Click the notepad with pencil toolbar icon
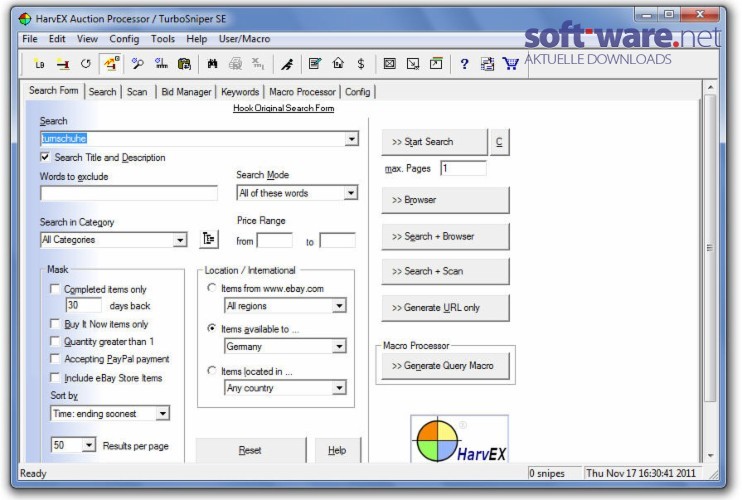Image resolution: width=742 pixels, height=500 pixels. click(315, 64)
